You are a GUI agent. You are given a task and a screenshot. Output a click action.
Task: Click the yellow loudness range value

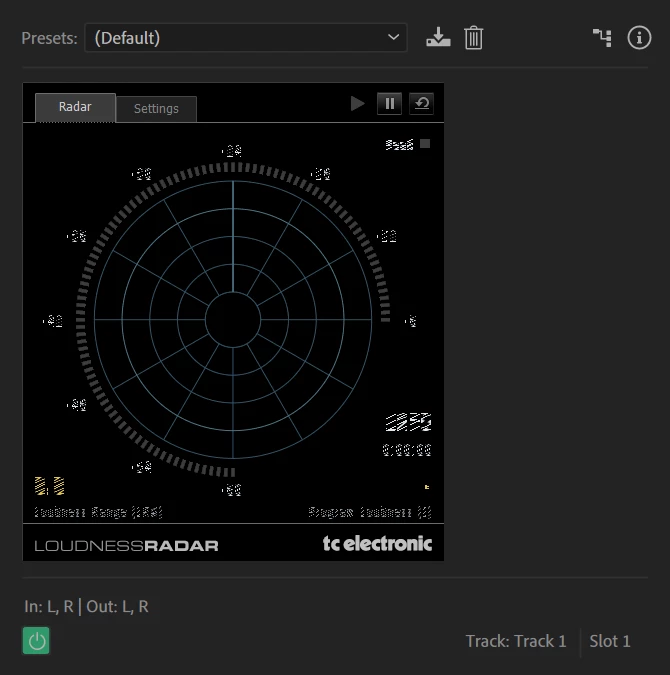click(x=50, y=486)
